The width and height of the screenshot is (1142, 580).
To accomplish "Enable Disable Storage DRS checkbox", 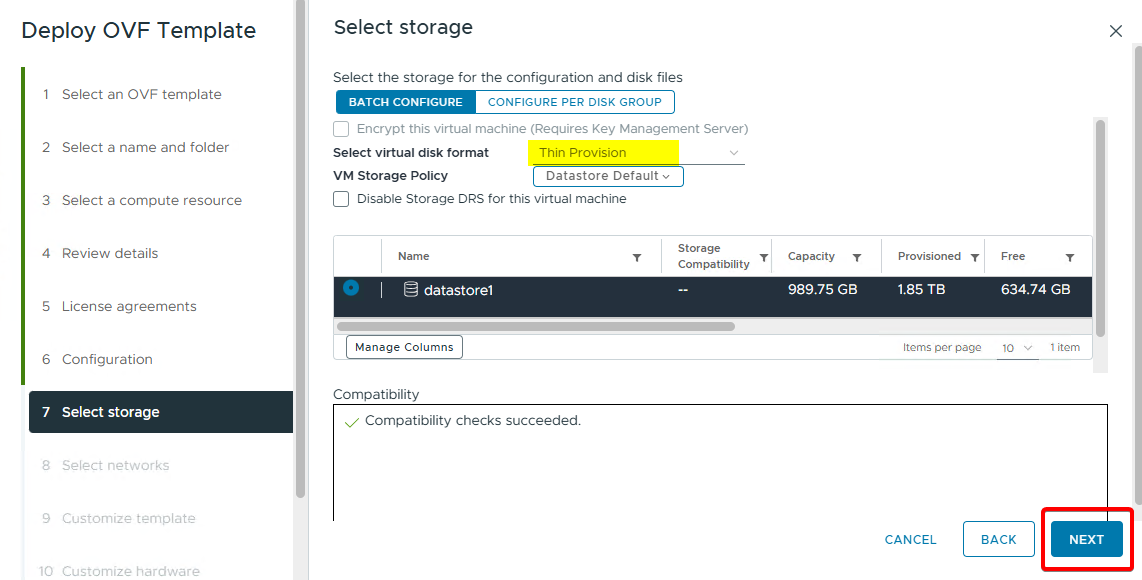I will coord(342,199).
